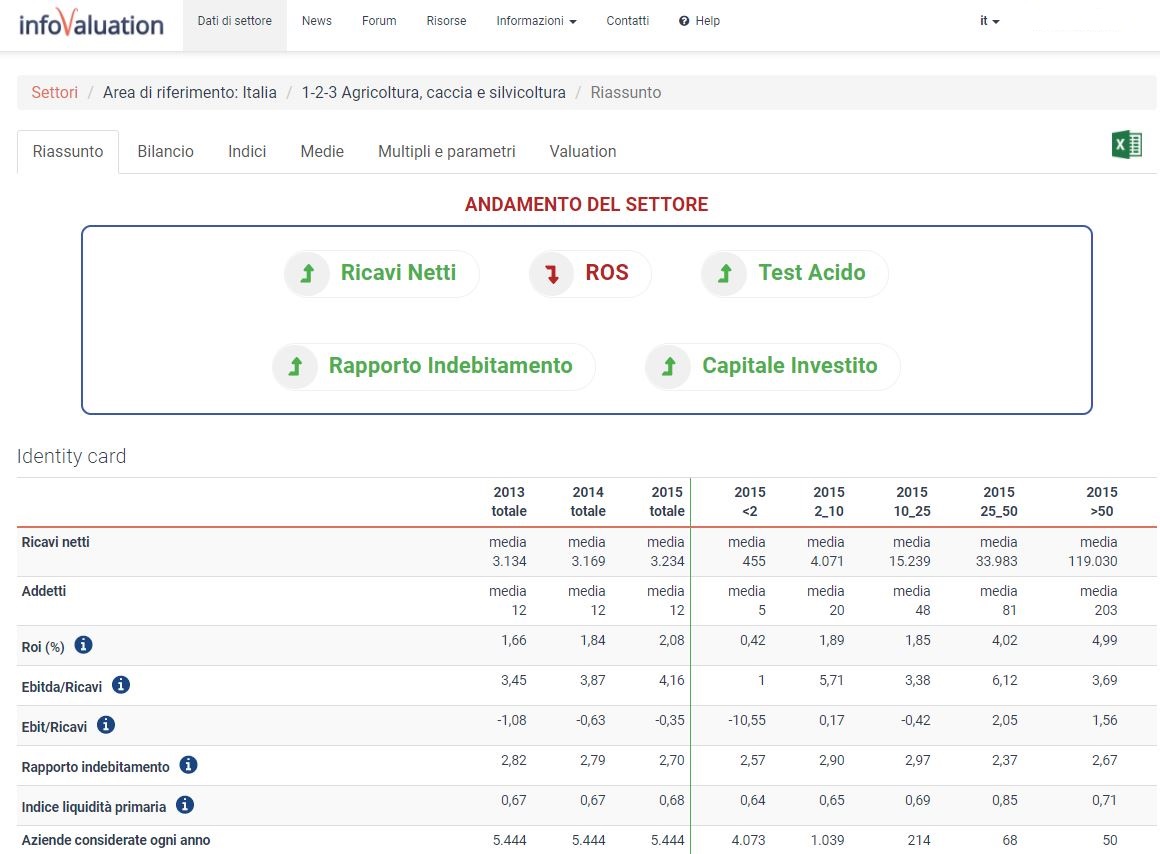Click the 'Ricavi netti' row label

pos(55,542)
